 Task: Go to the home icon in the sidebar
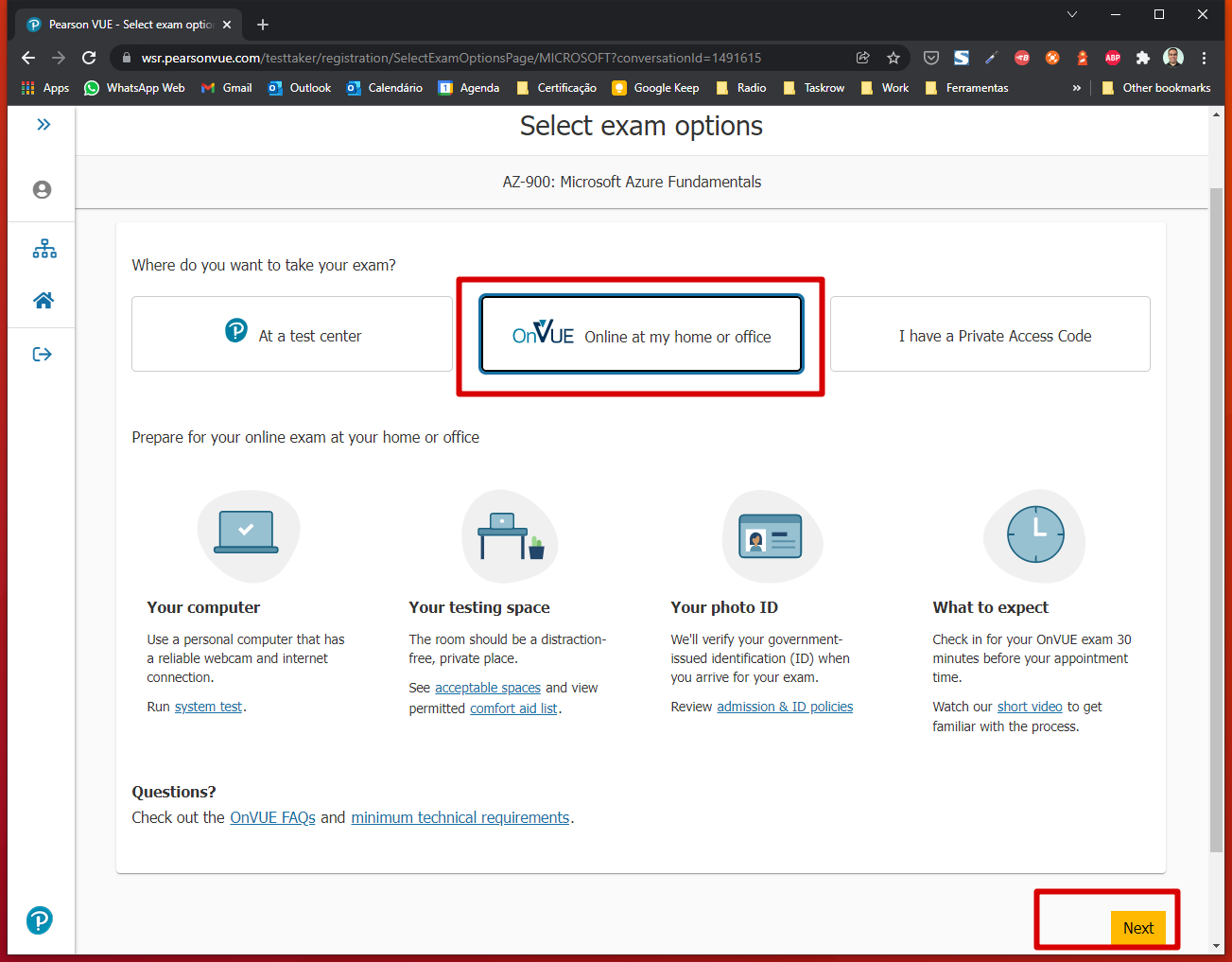tap(43, 301)
